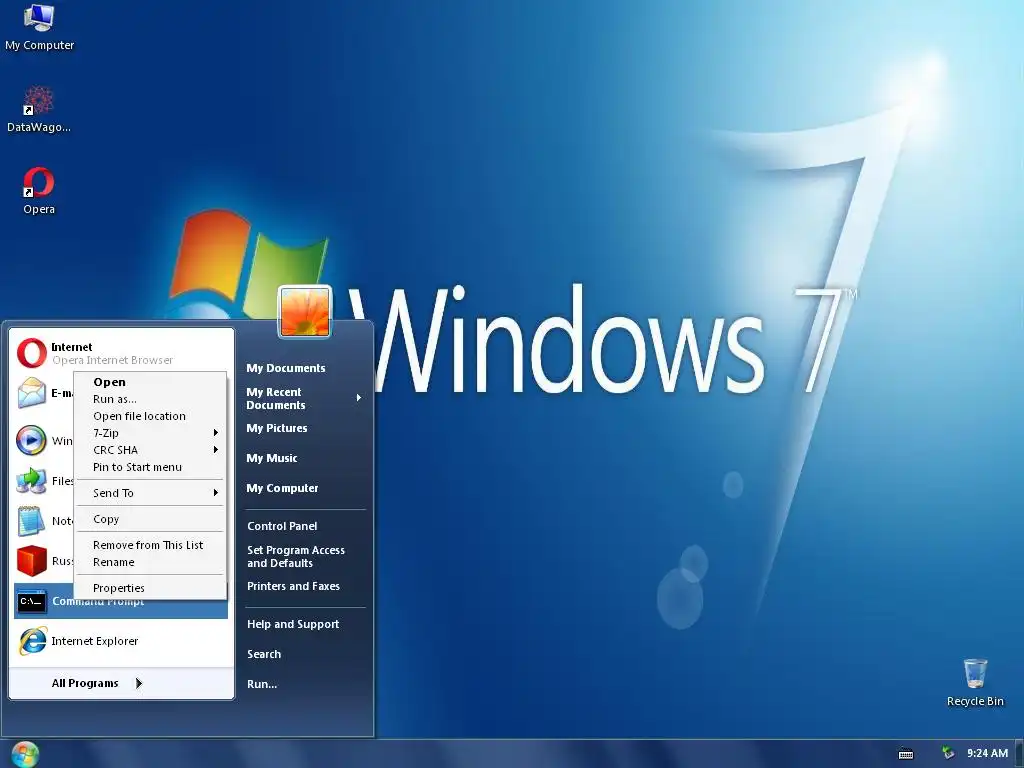
Task: Open My Music from Start menu
Action: [x=272, y=458]
